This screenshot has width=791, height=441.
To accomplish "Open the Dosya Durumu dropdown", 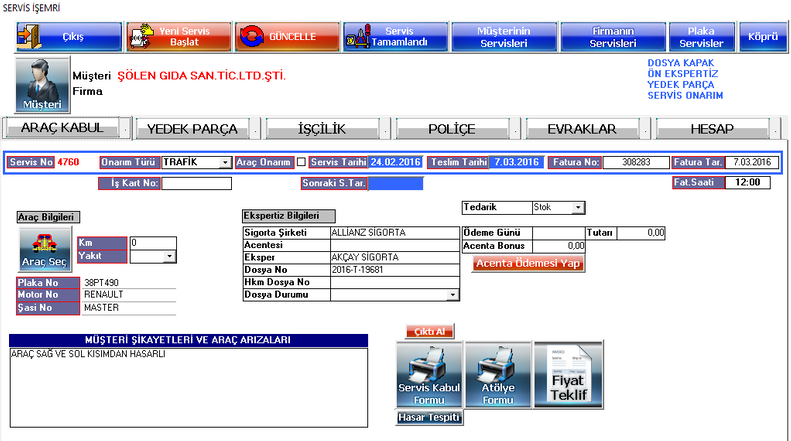I will [453, 295].
